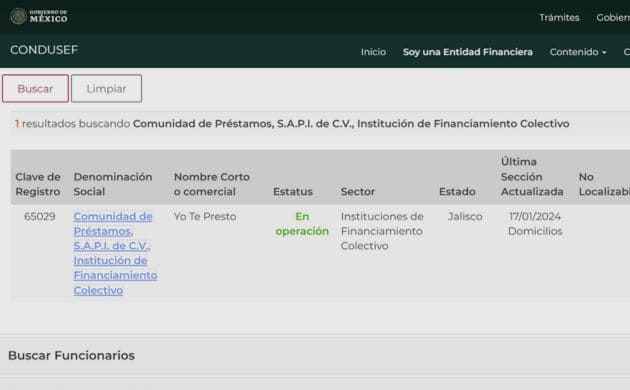Click the Estado column header

(457, 192)
